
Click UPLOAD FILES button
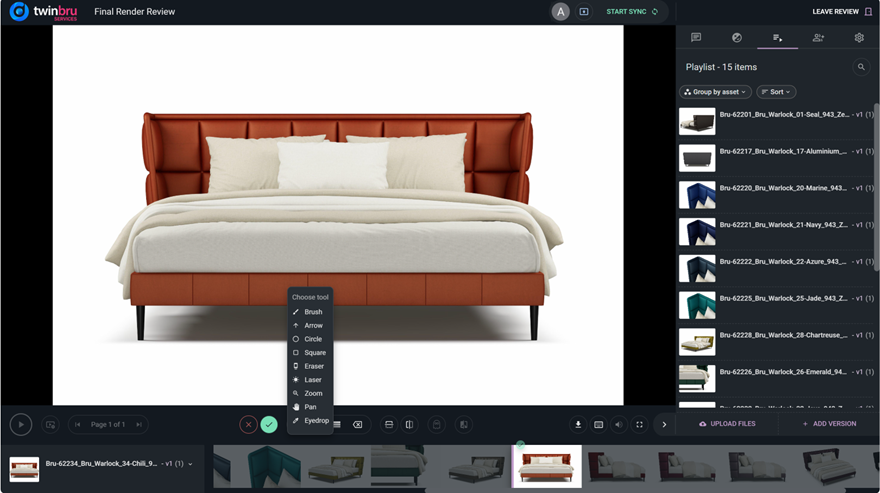727,423
